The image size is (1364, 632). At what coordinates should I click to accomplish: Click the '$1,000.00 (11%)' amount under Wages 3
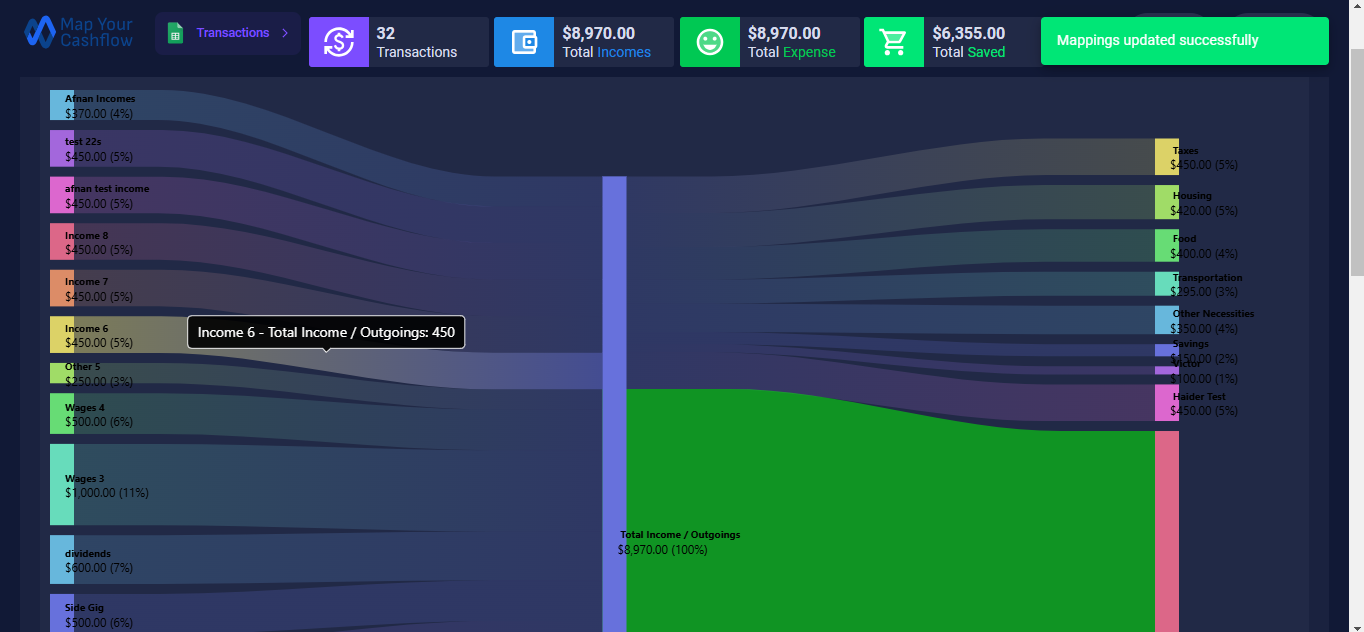click(107, 493)
